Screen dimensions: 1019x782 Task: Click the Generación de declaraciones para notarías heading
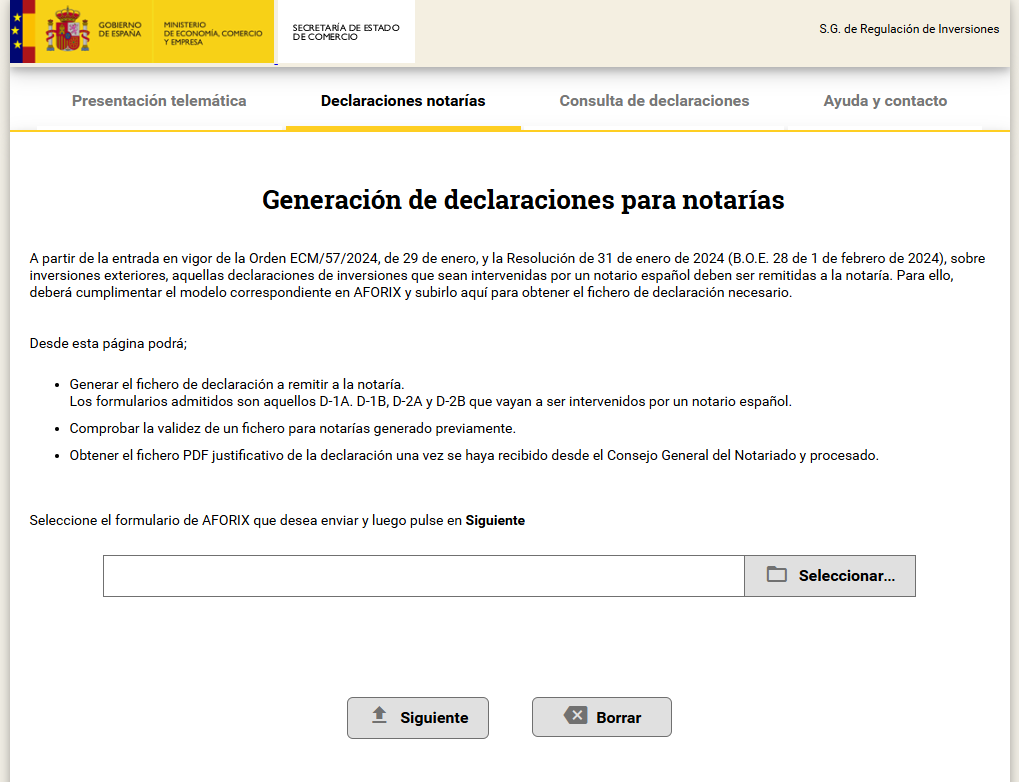(x=523, y=200)
